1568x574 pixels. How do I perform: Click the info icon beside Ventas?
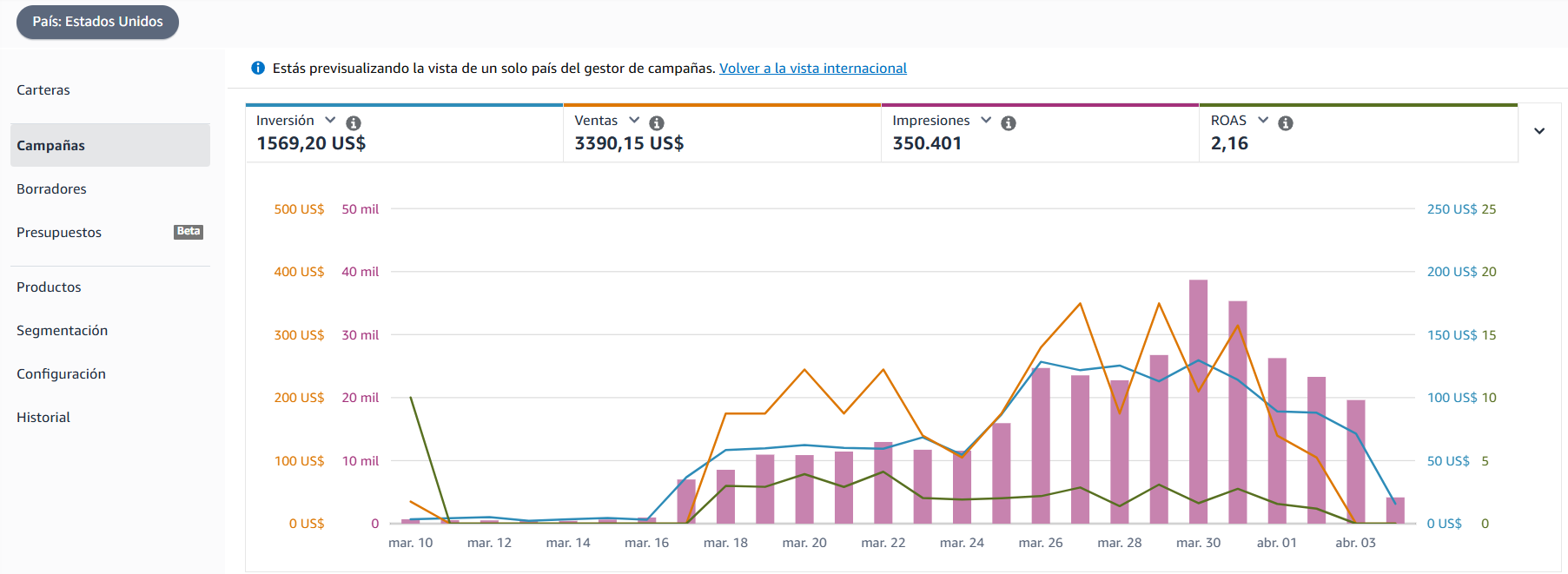[657, 123]
